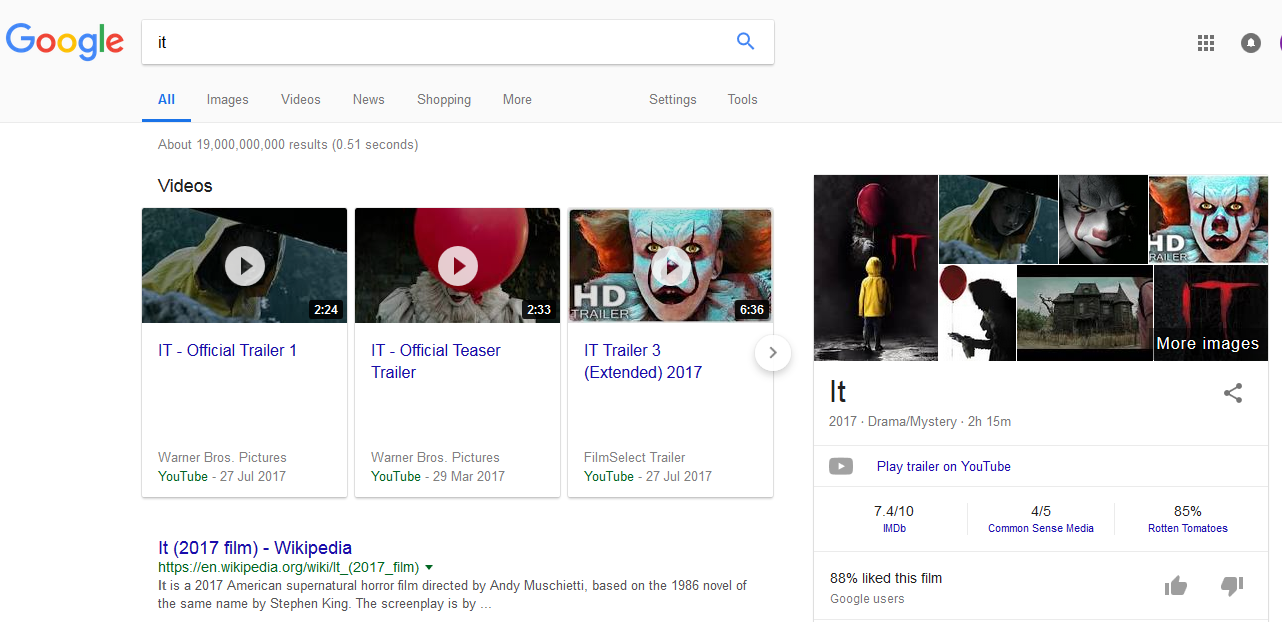Play the IT Official Trailer 1 video
This screenshot has width=1282, height=622.
point(245,266)
